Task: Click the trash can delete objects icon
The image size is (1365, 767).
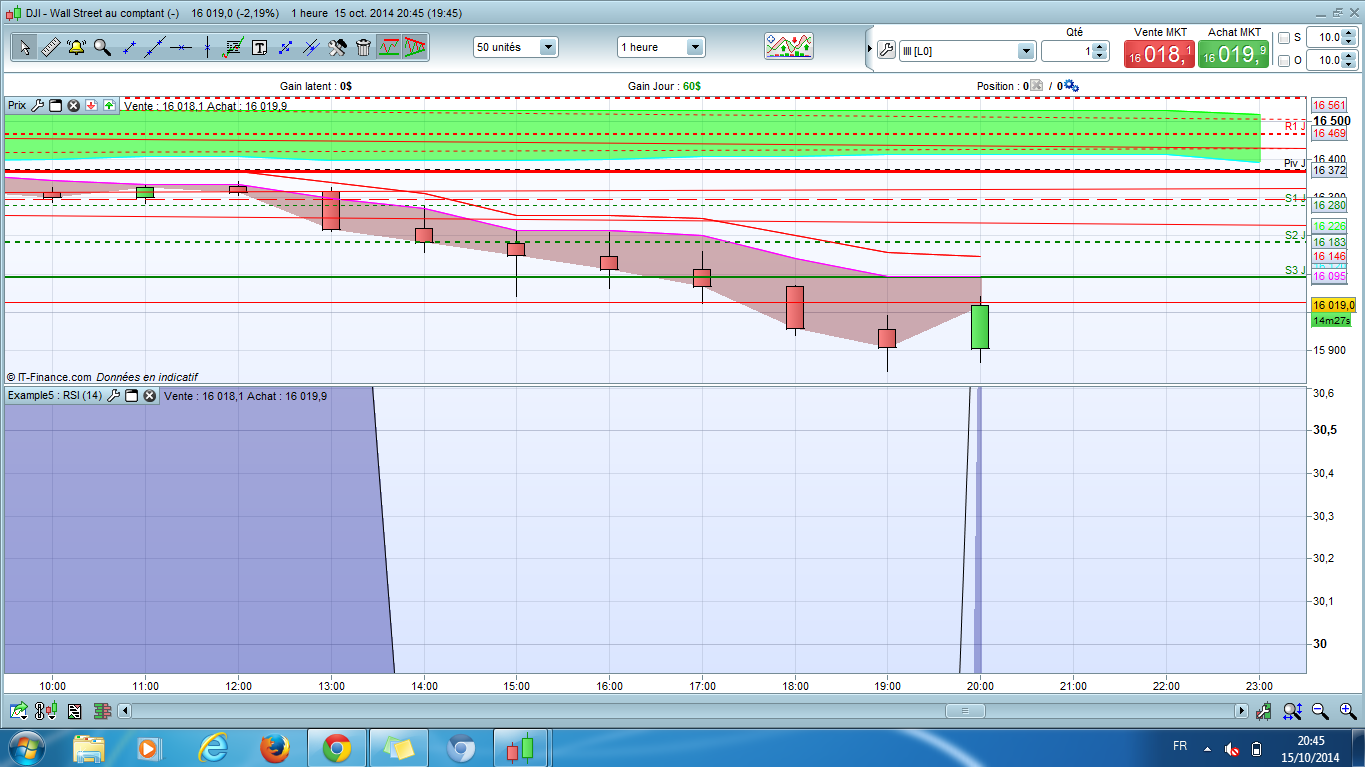Action: point(363,47)
